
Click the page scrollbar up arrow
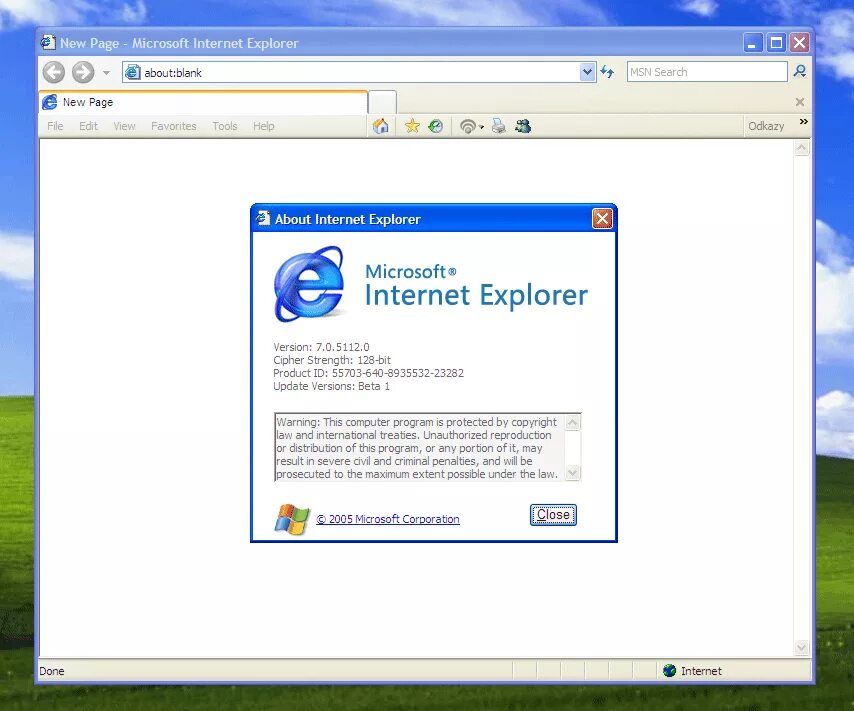[x=801, y=148]
